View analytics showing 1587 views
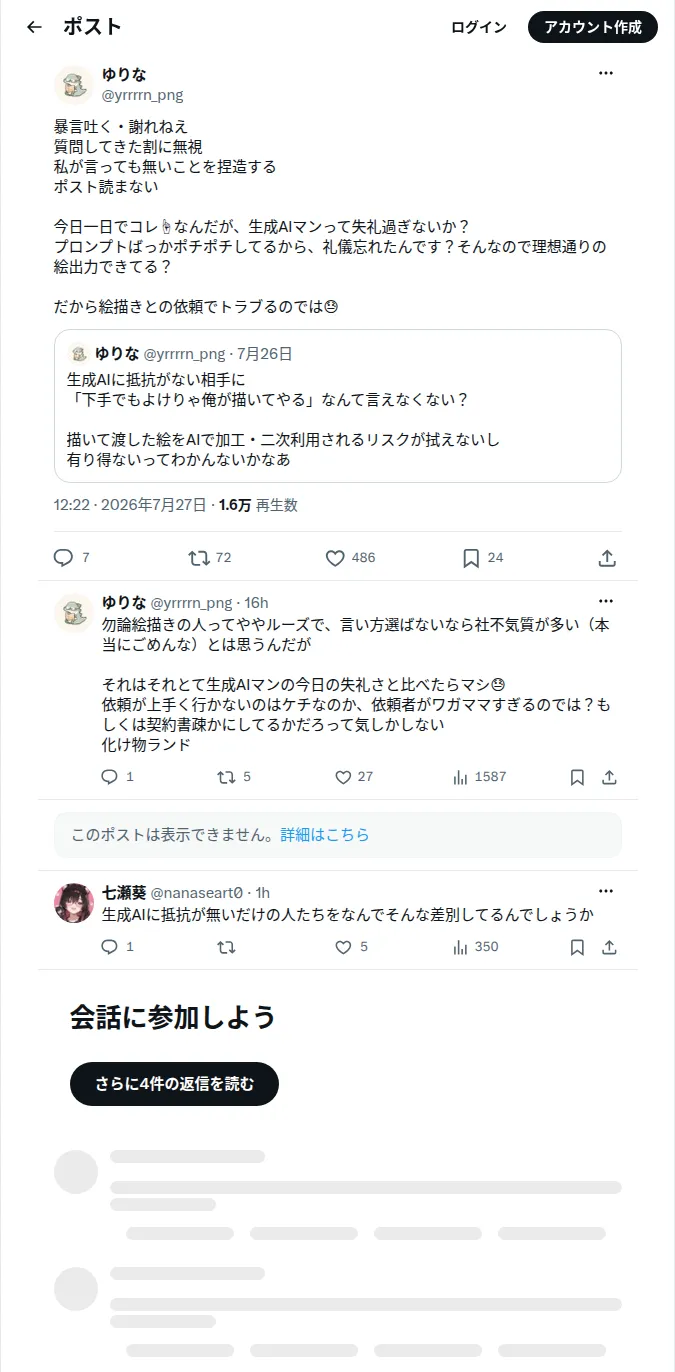Screen dimensions: 675x1372 (x=479, y=777)
